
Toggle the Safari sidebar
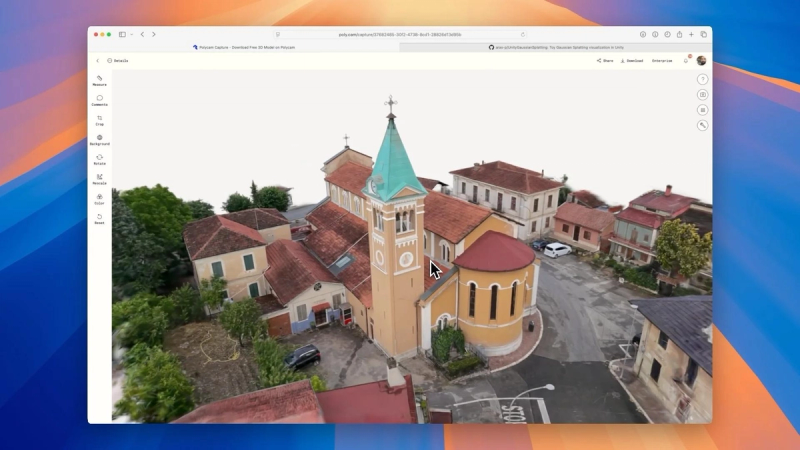[x=122, y=34]
